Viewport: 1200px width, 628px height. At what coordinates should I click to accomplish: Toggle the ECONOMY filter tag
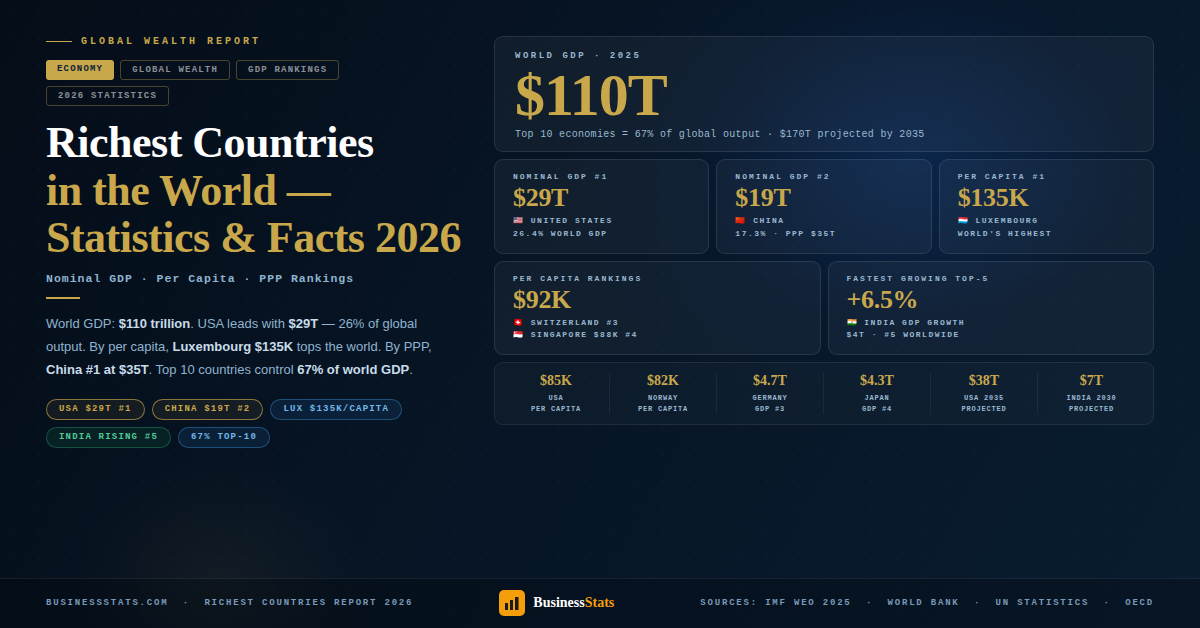(79, 69)
